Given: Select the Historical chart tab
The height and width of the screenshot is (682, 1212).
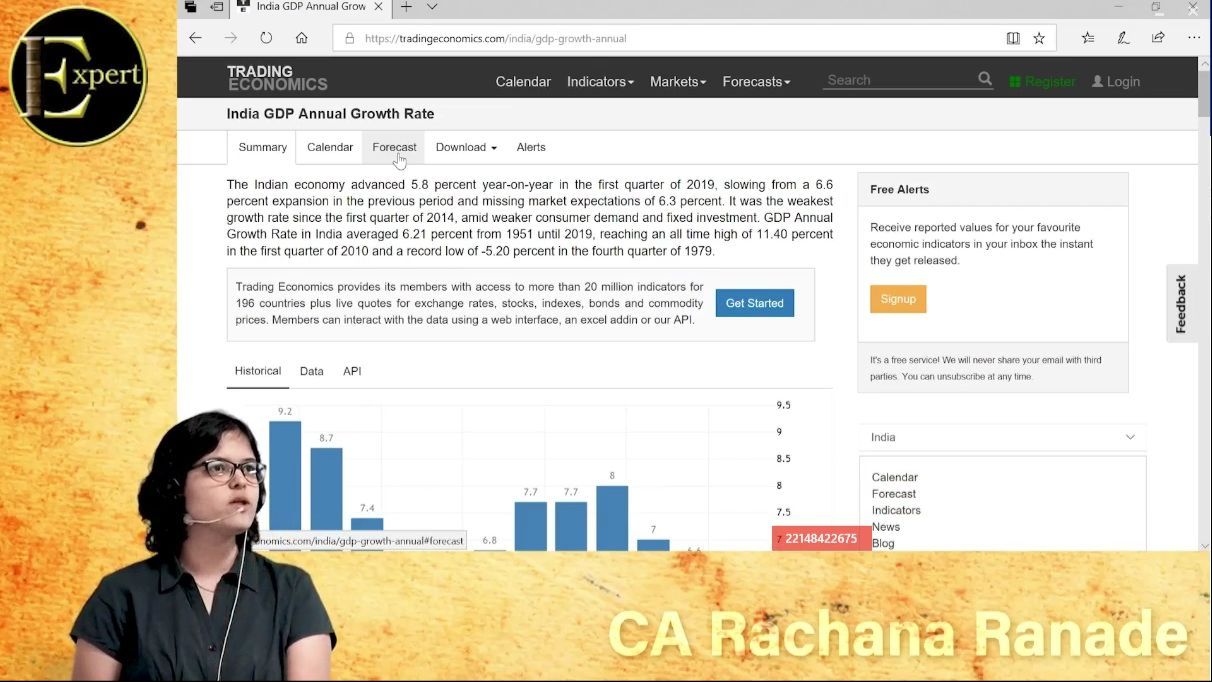Looking at the screenshot, I should (258, 371).
